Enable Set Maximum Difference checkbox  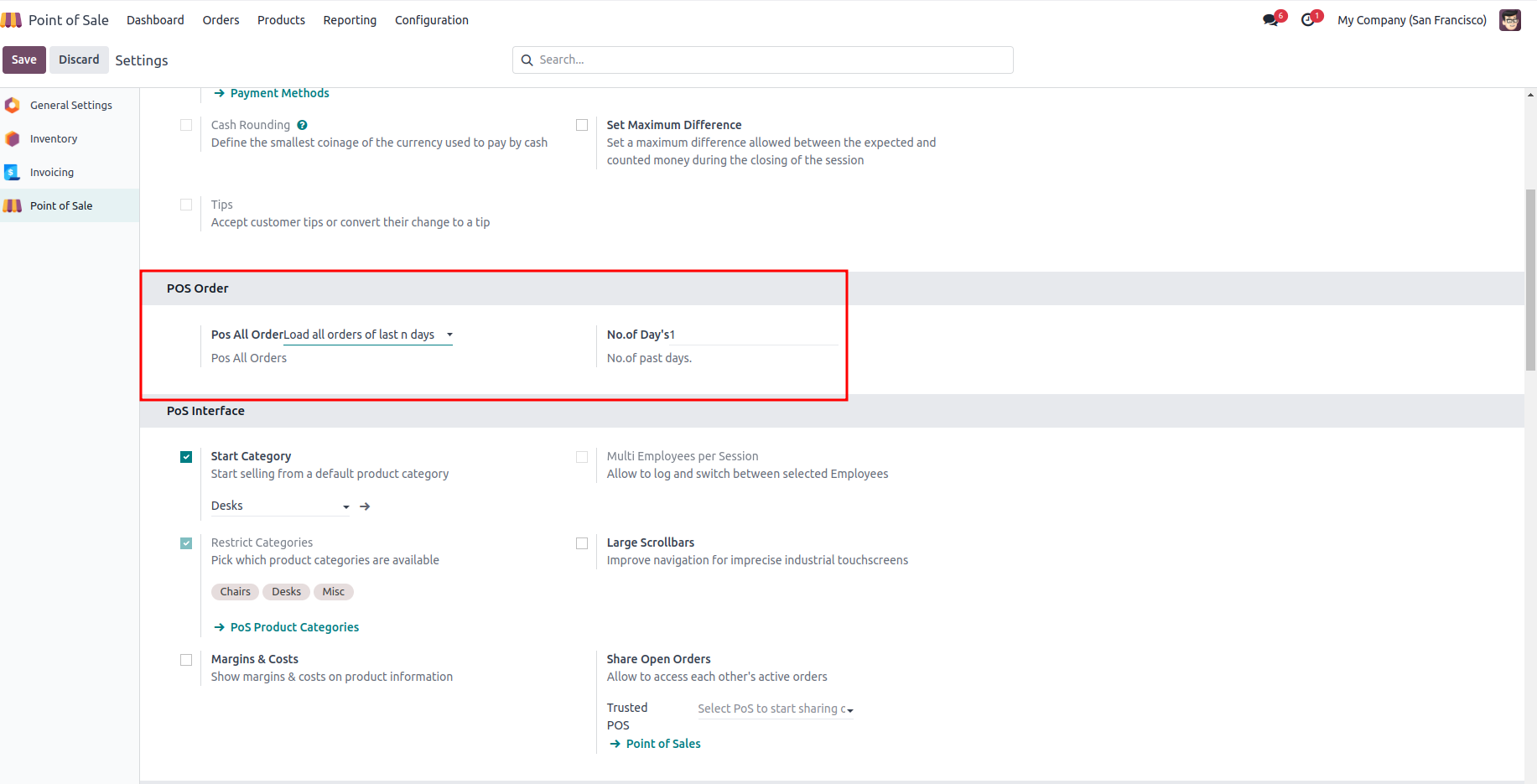point(582,125)
